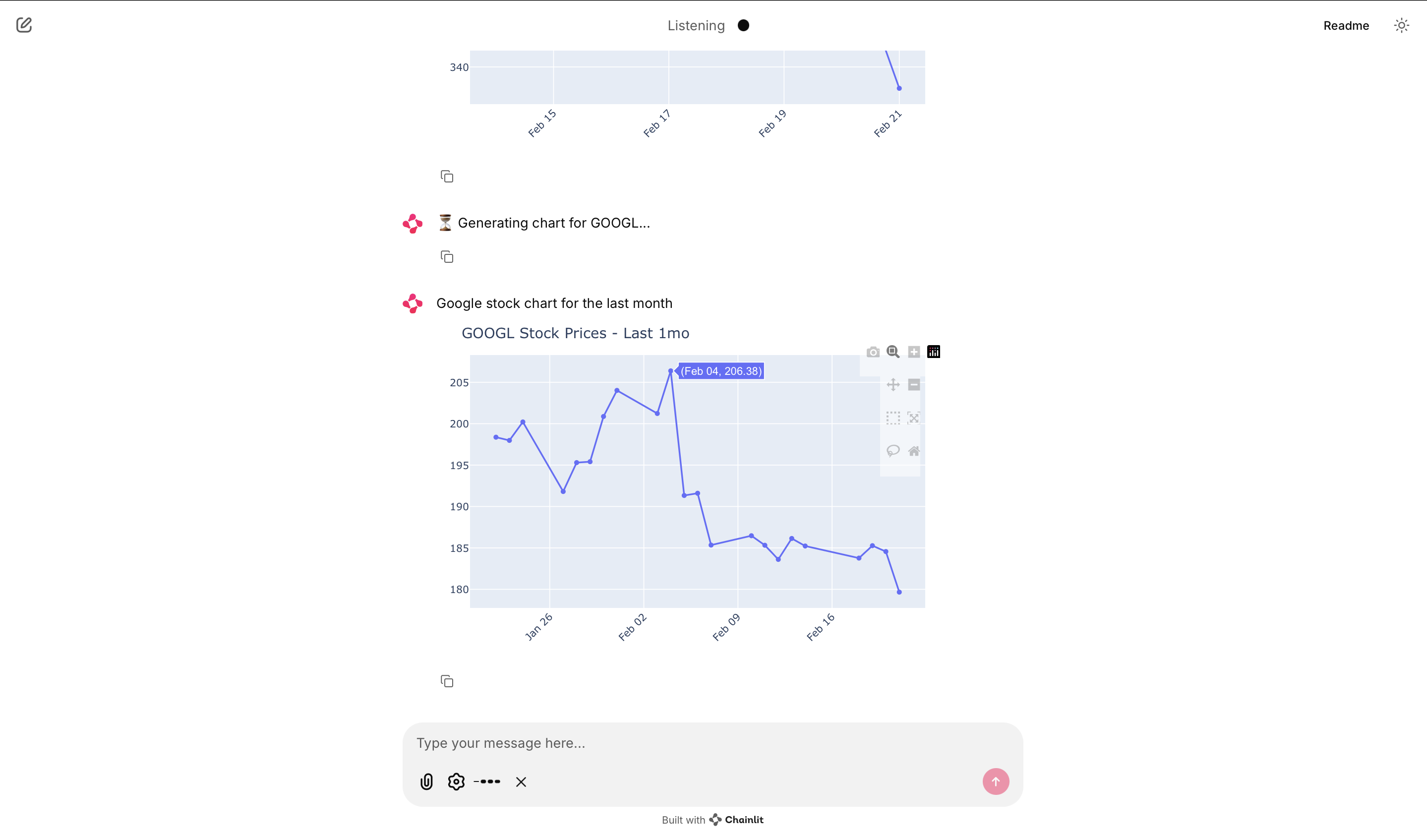Select the Plotly zoom magnifier tool
The height and width of the screenshot is (840, 1427).
coord(893,352)
